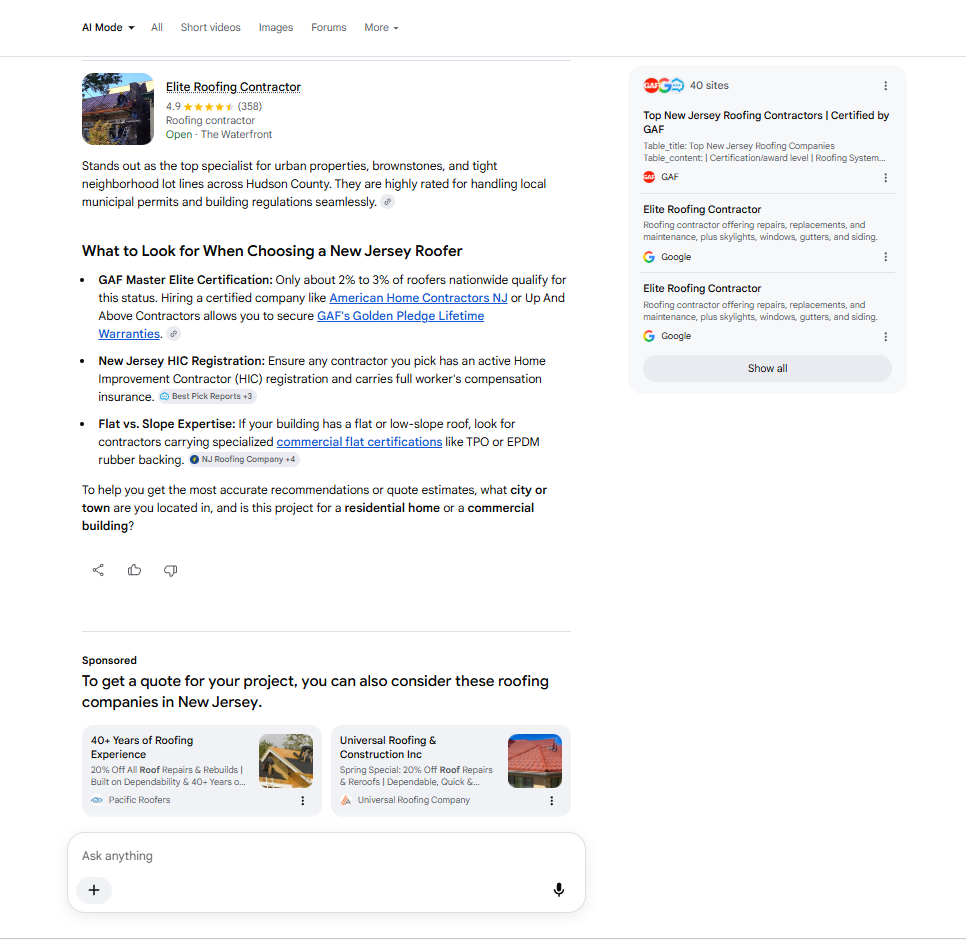Open American Home Contractors NJ link

point(418,298)
